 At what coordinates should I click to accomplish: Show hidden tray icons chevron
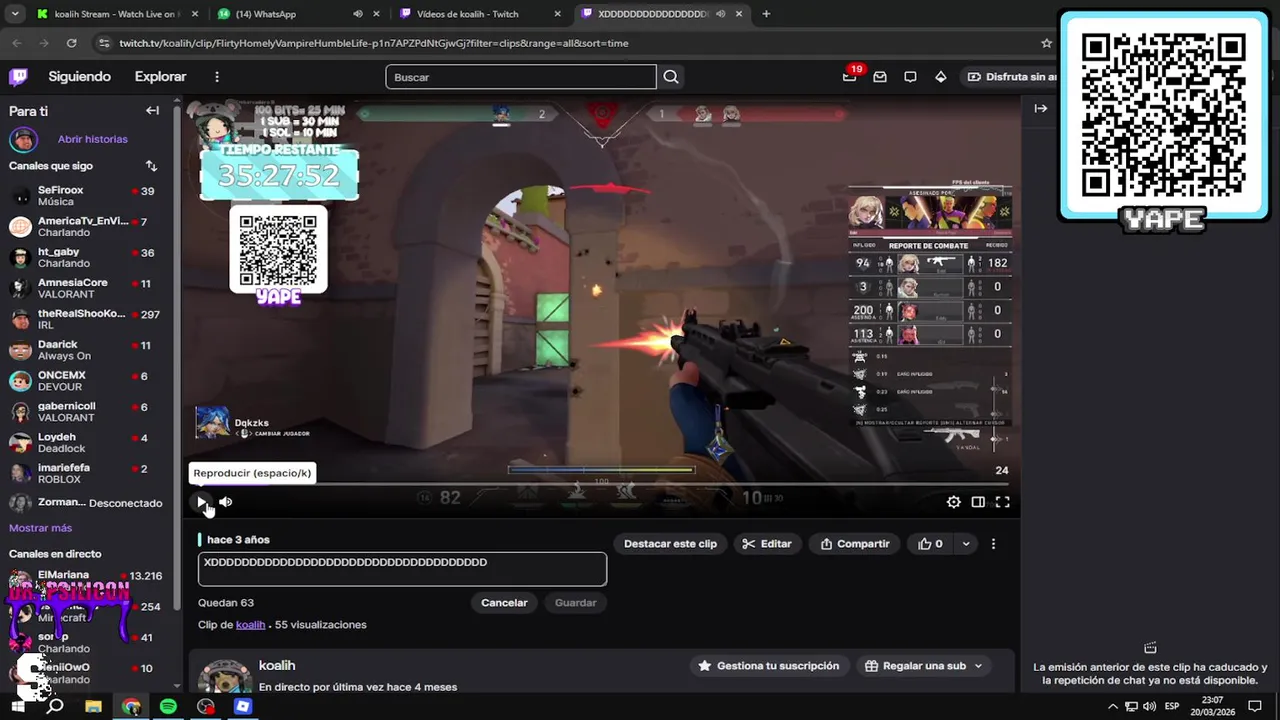click(x=1112, y=706)
